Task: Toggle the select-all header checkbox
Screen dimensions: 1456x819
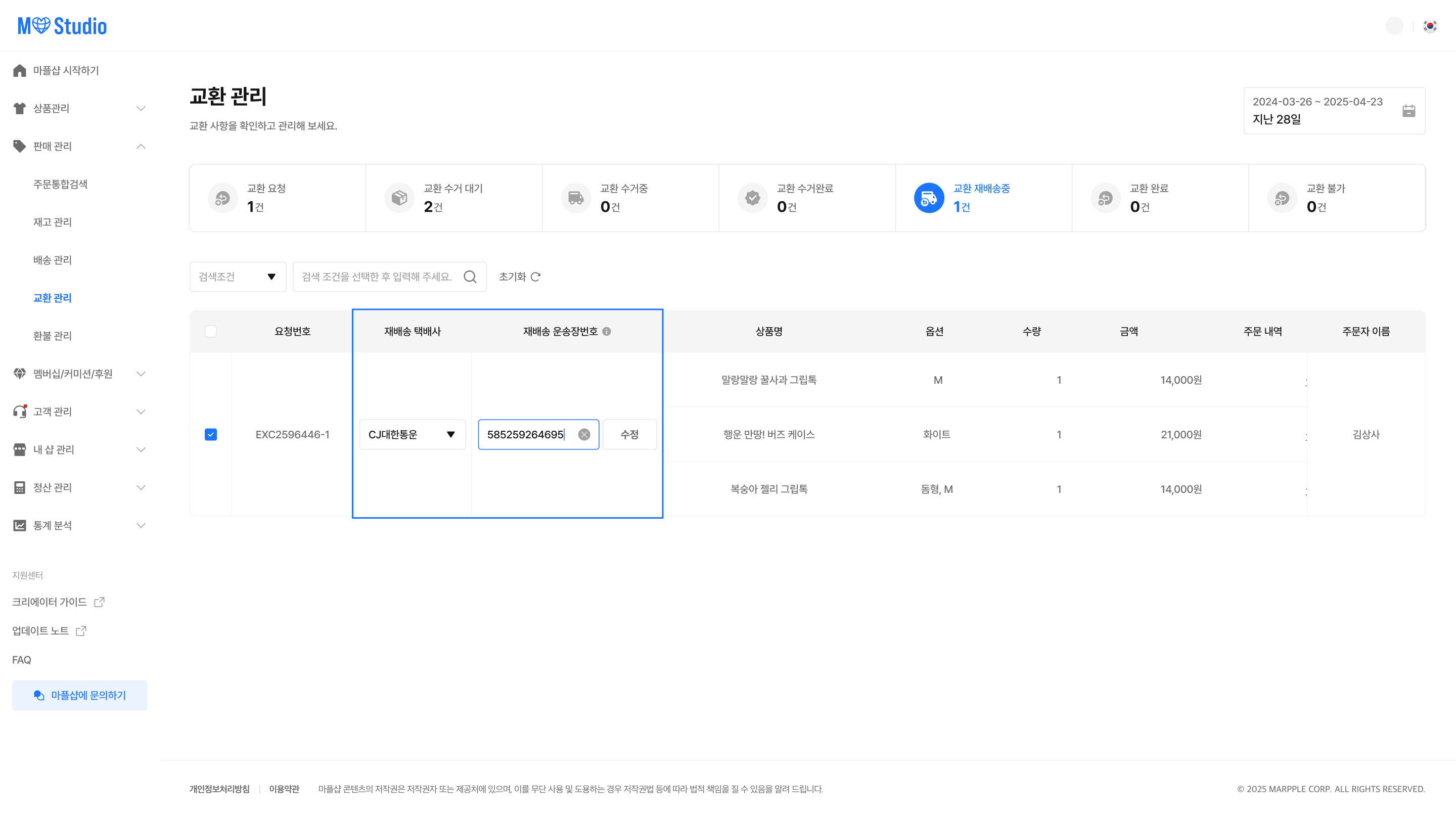Action: click(x=211, y=331)
